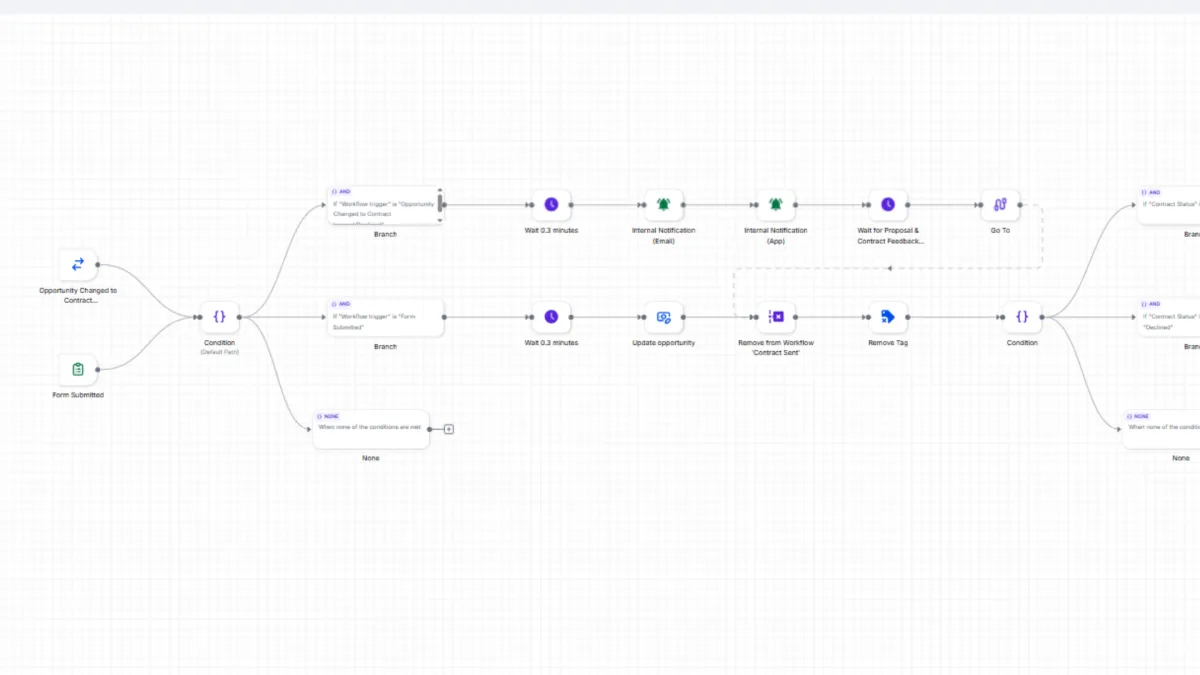This screenshot has width=1200, height=675.
Task: Click the "Opportunity Changed to Contract..." trigger label
Action: [78, 295]
